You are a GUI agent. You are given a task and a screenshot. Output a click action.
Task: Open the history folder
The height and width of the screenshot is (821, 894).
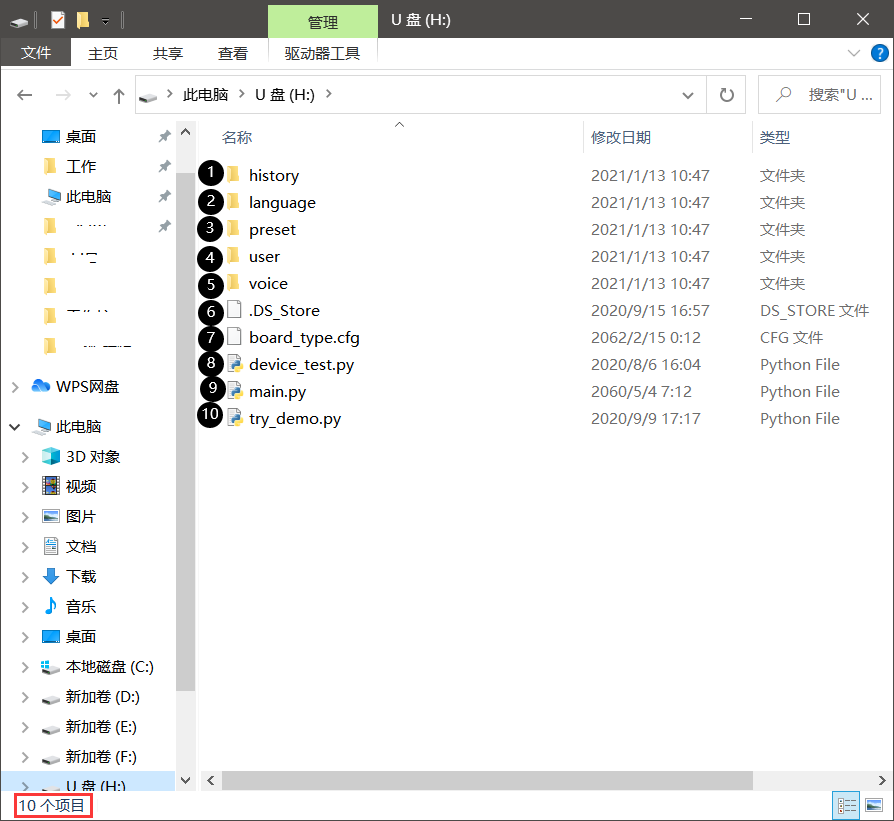click(x=273, y=176)
